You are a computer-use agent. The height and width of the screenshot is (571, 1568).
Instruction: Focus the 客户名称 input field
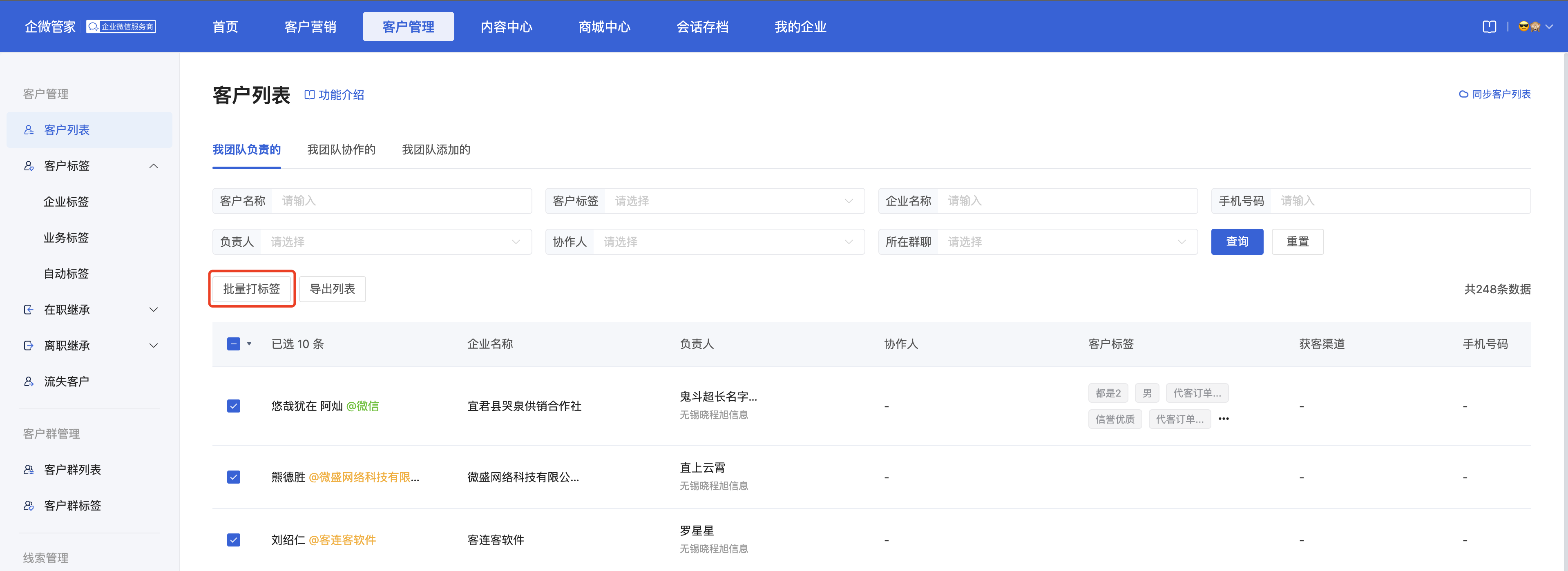372,201
